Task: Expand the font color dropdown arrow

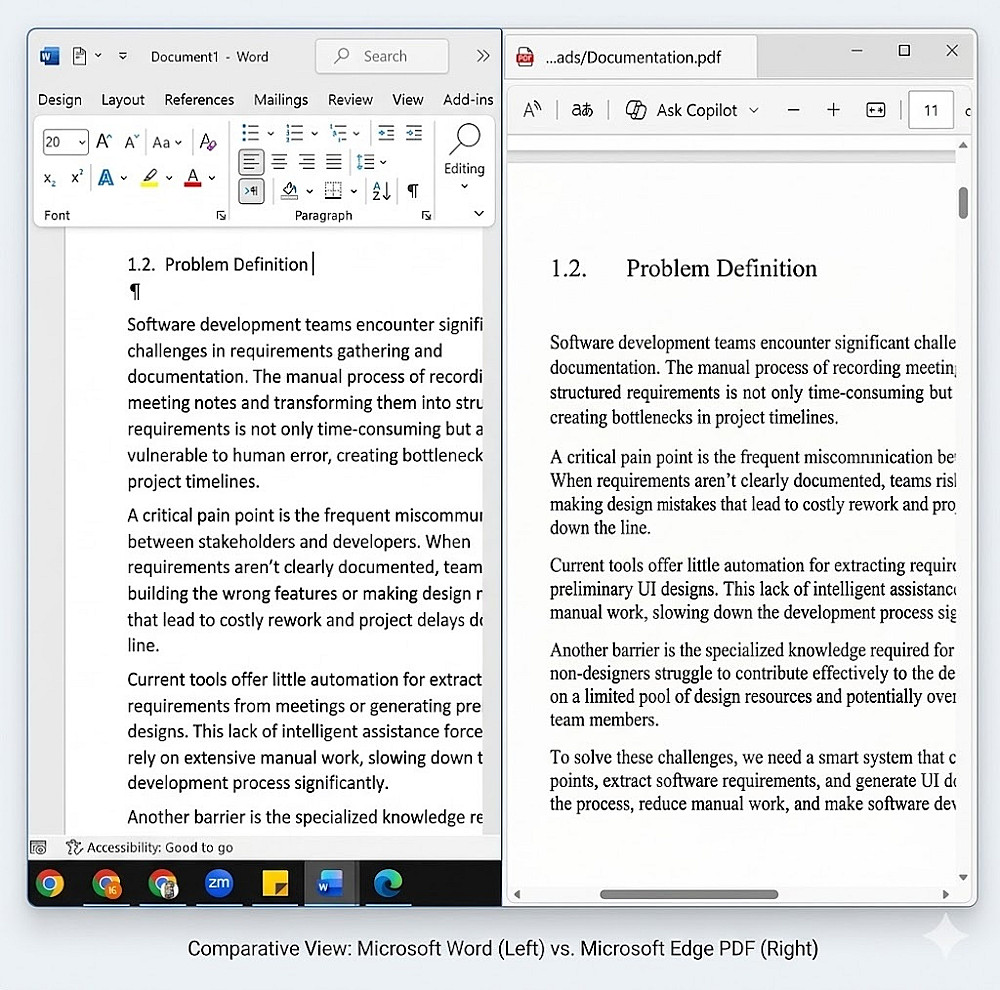Action: 212,178
